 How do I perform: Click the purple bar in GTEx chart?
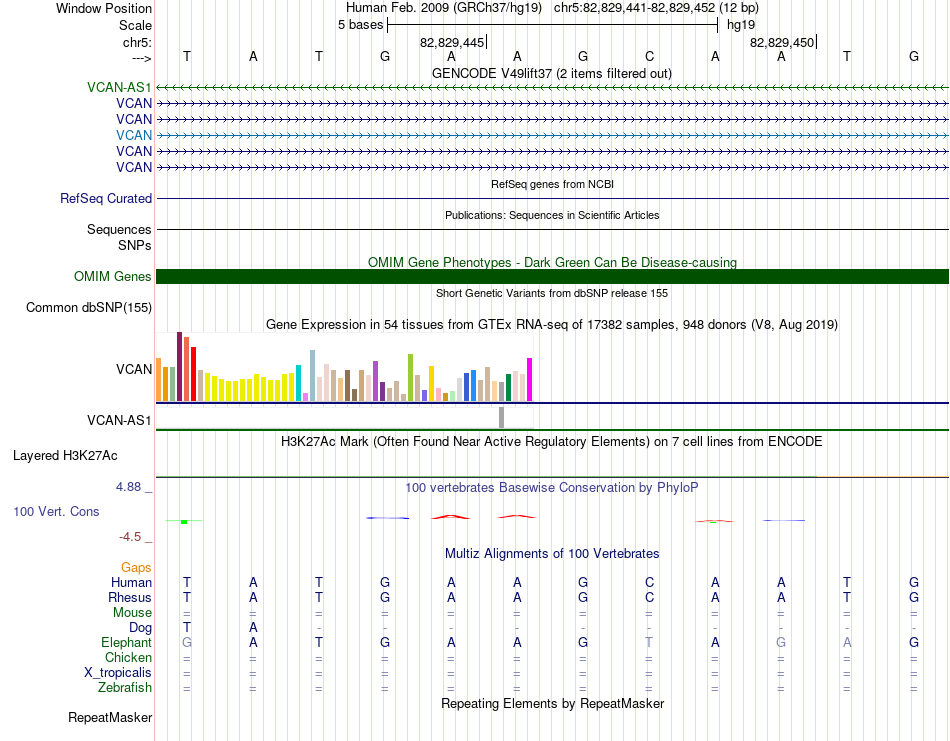point(376,381)
